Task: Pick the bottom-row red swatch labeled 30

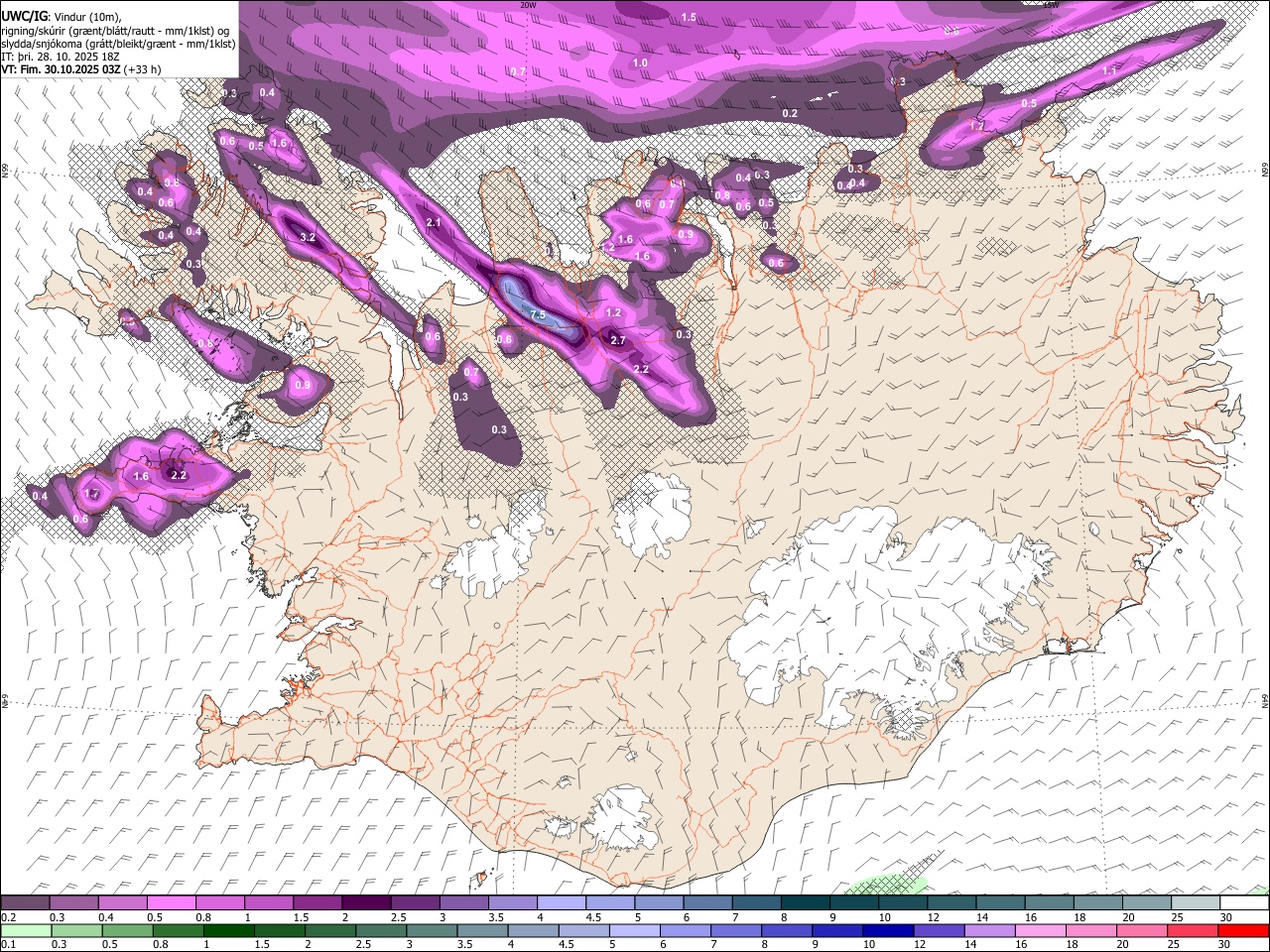Action: tap(1244, 930)
